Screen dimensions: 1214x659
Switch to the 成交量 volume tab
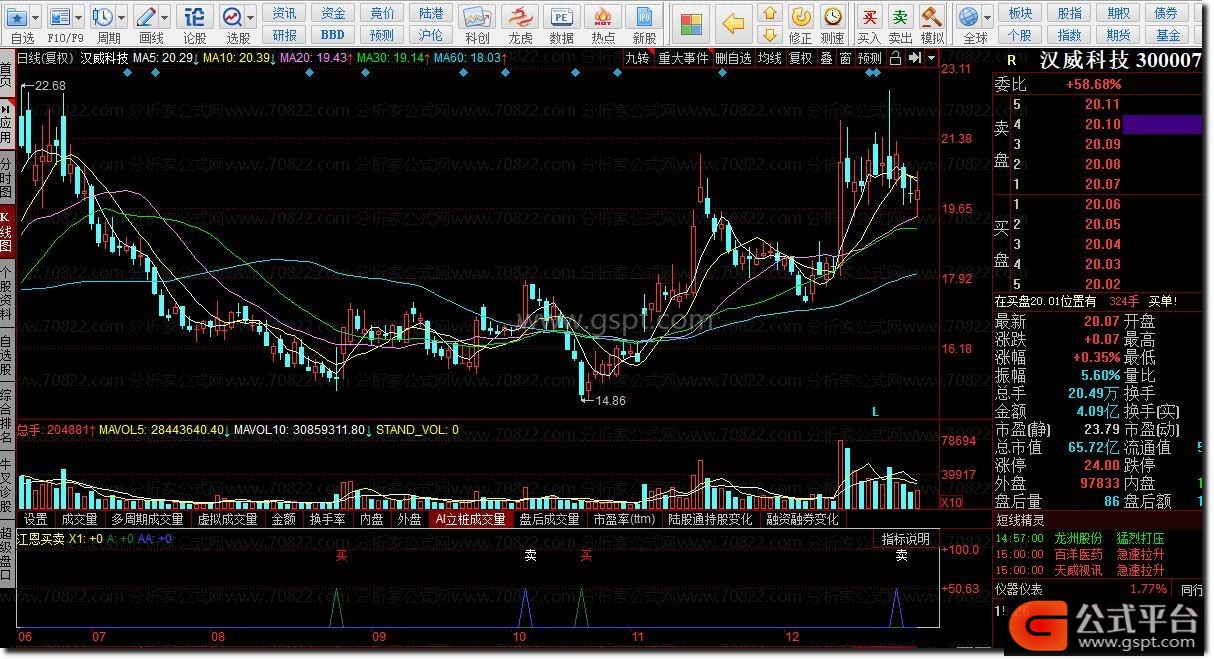point(80,519)
